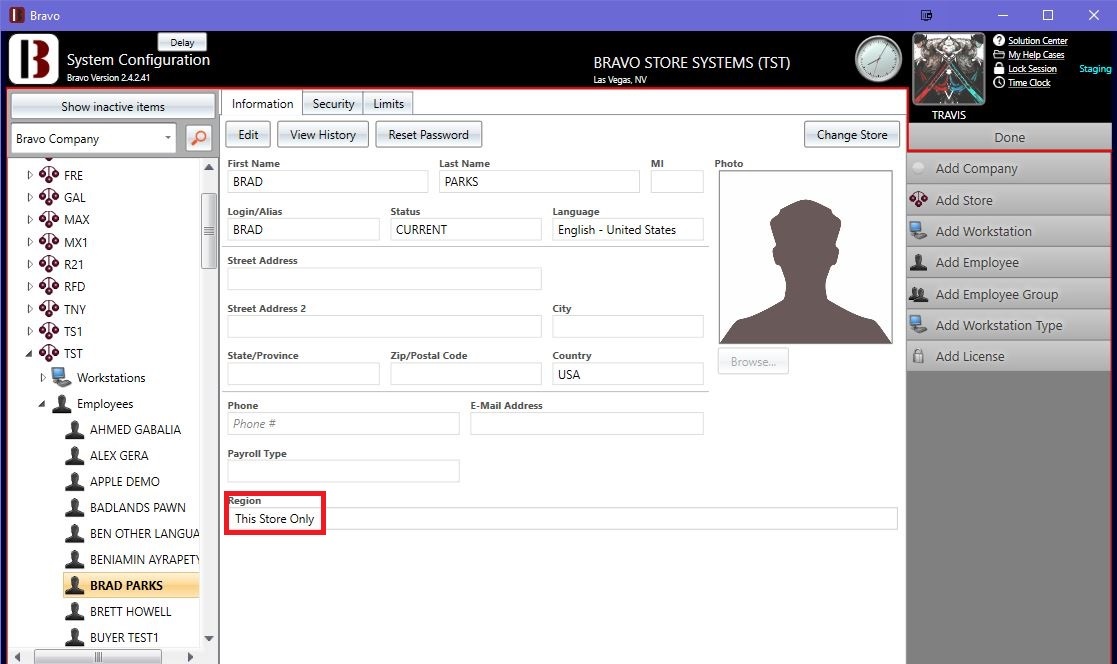Viewport: 1117px width, 664px height.
Task: Expand the R21 tree node
Action: point(30,264)
